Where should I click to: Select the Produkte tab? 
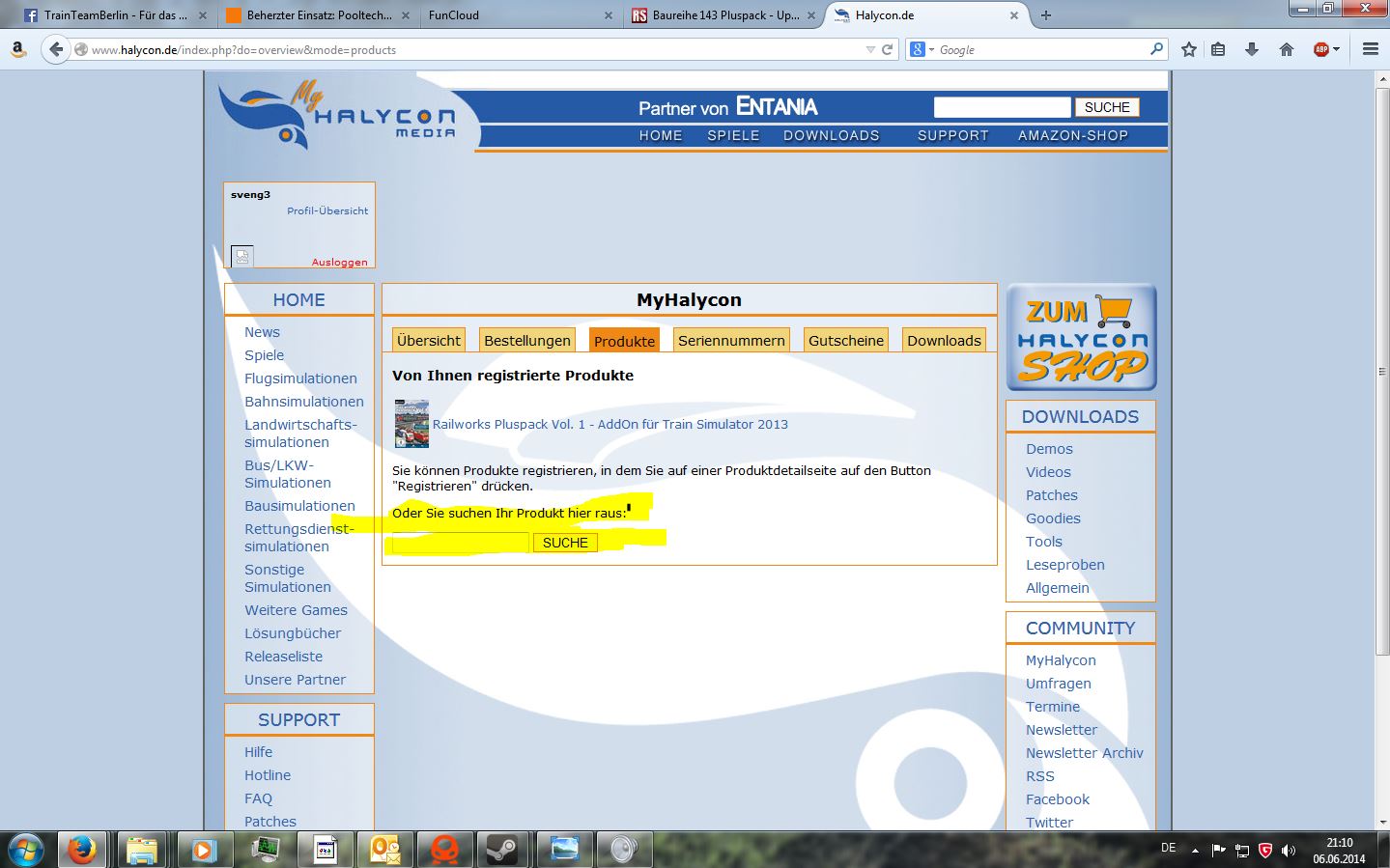tap(624, 341)
